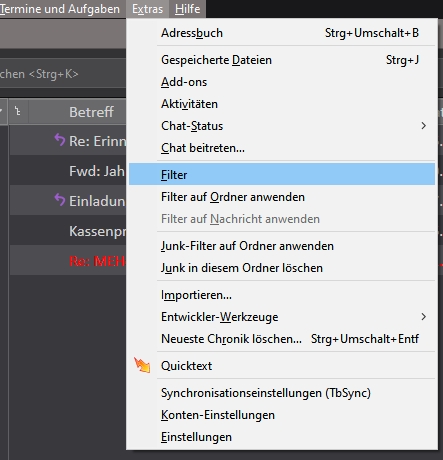
Task: Open Gespeicherte Dateien
Action: point(282,60)
